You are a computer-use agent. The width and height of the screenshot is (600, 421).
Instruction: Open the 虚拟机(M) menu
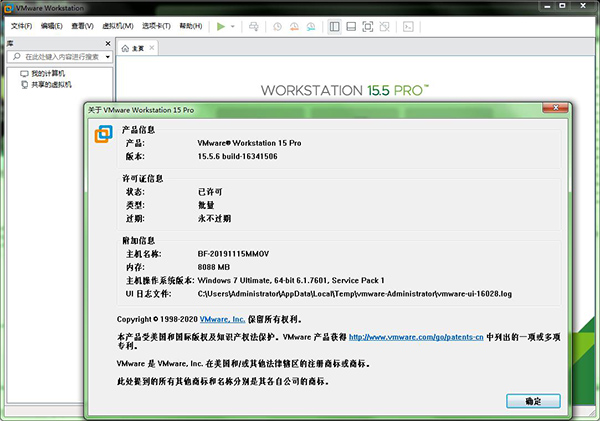point(118,26)
